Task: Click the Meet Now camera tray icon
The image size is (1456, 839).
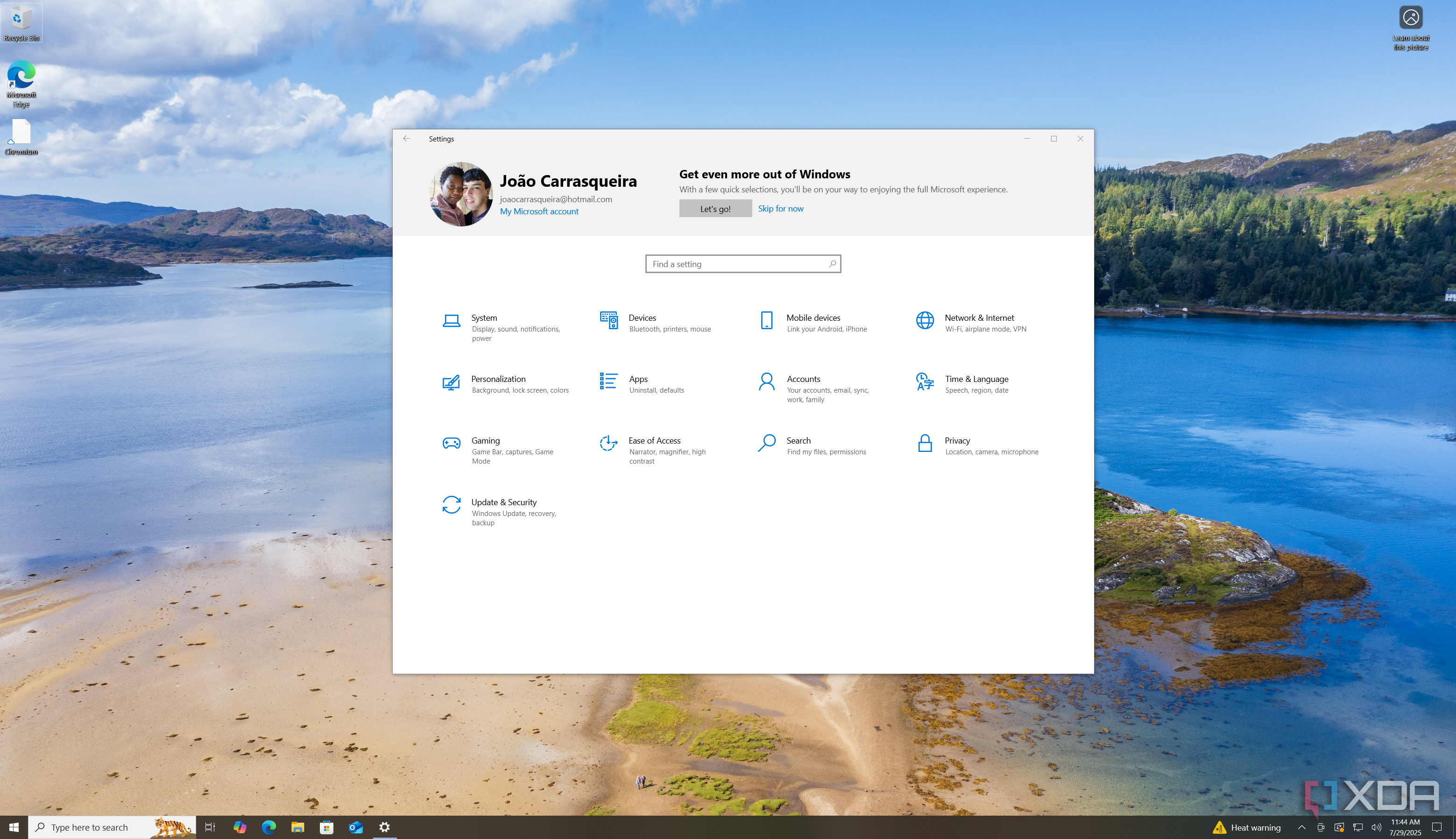Action: click(x=1320, y=827)
